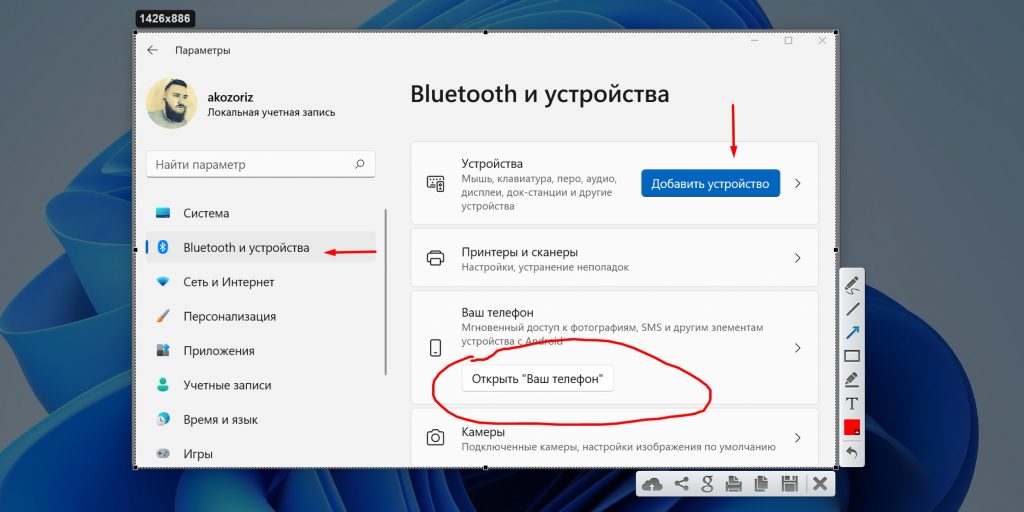The height and width of the screenshot is (512, 1024).
Task: Select the Lightshot arrow tool
Action: pyautogui.click(x=852, y=332)
